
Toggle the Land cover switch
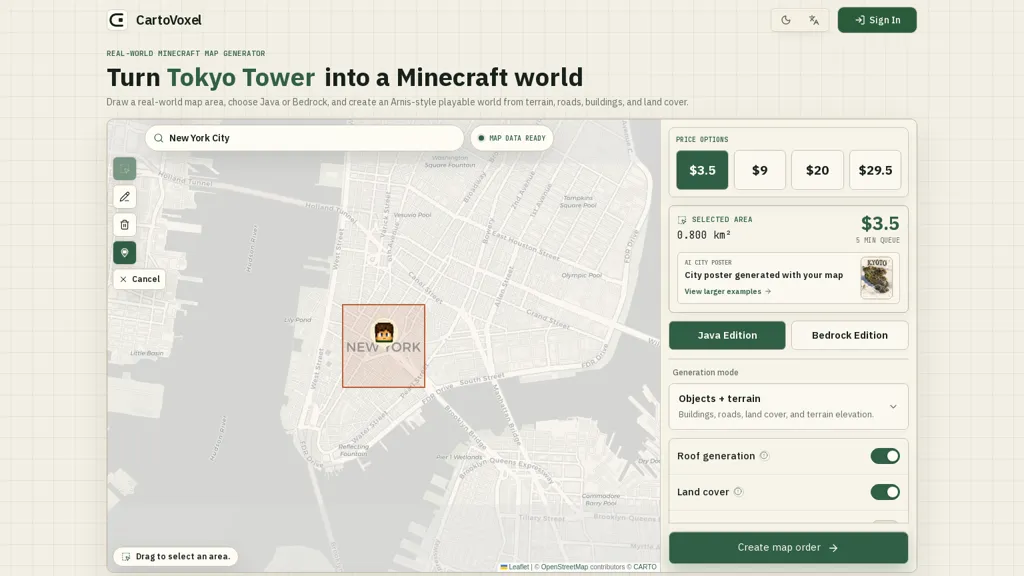point(885,492)
